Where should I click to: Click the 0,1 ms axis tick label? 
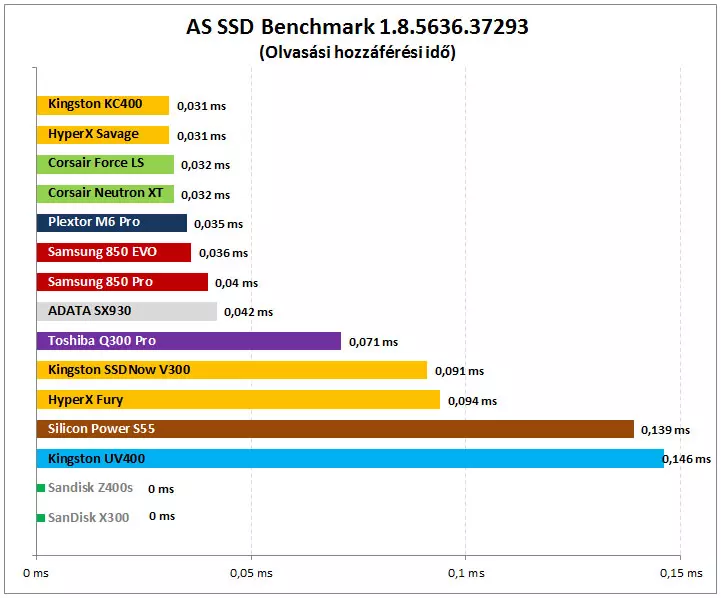click(x=466, y=573)
